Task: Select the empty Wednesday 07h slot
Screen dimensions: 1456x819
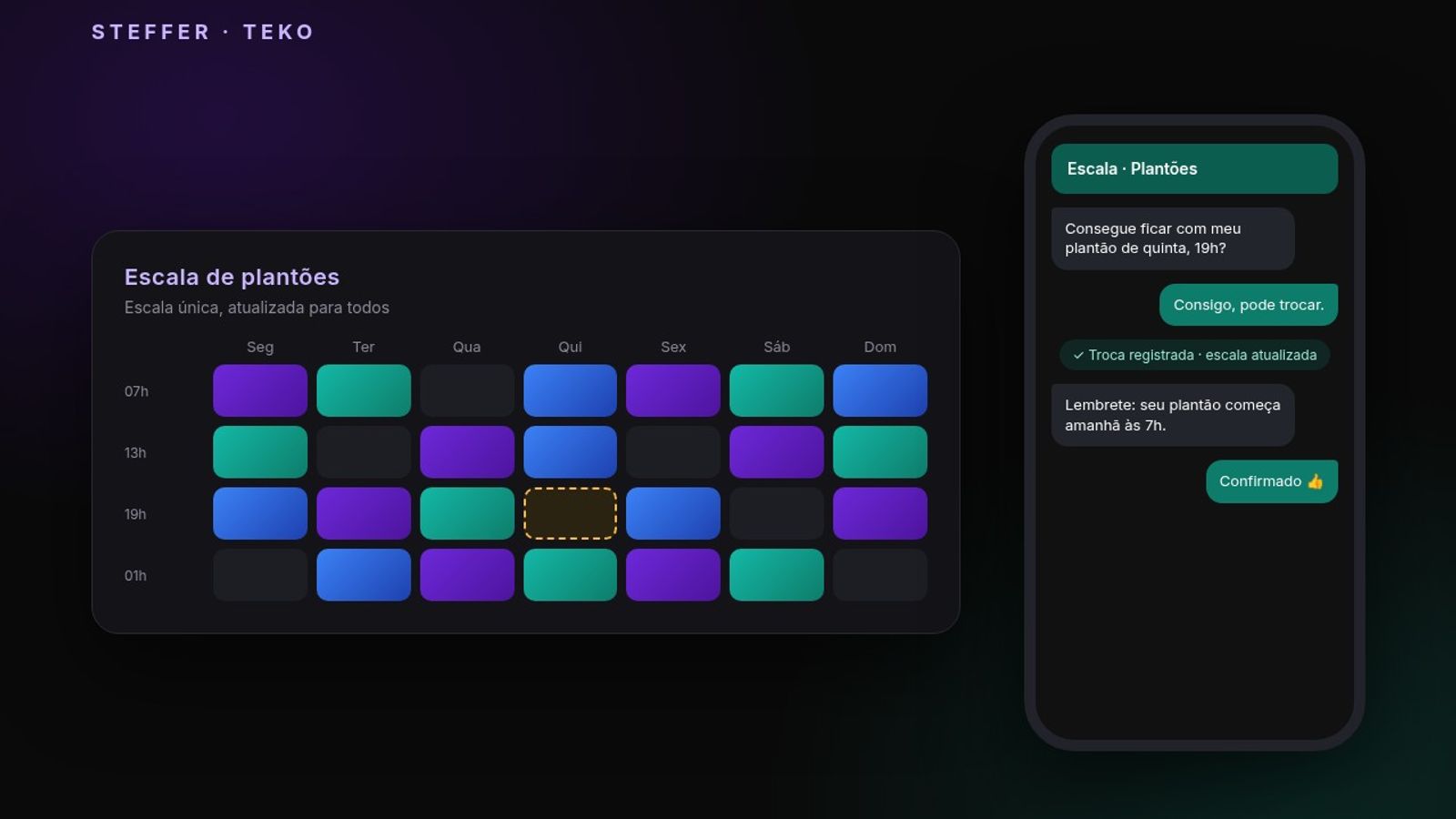Action: [x=467, y=390]
